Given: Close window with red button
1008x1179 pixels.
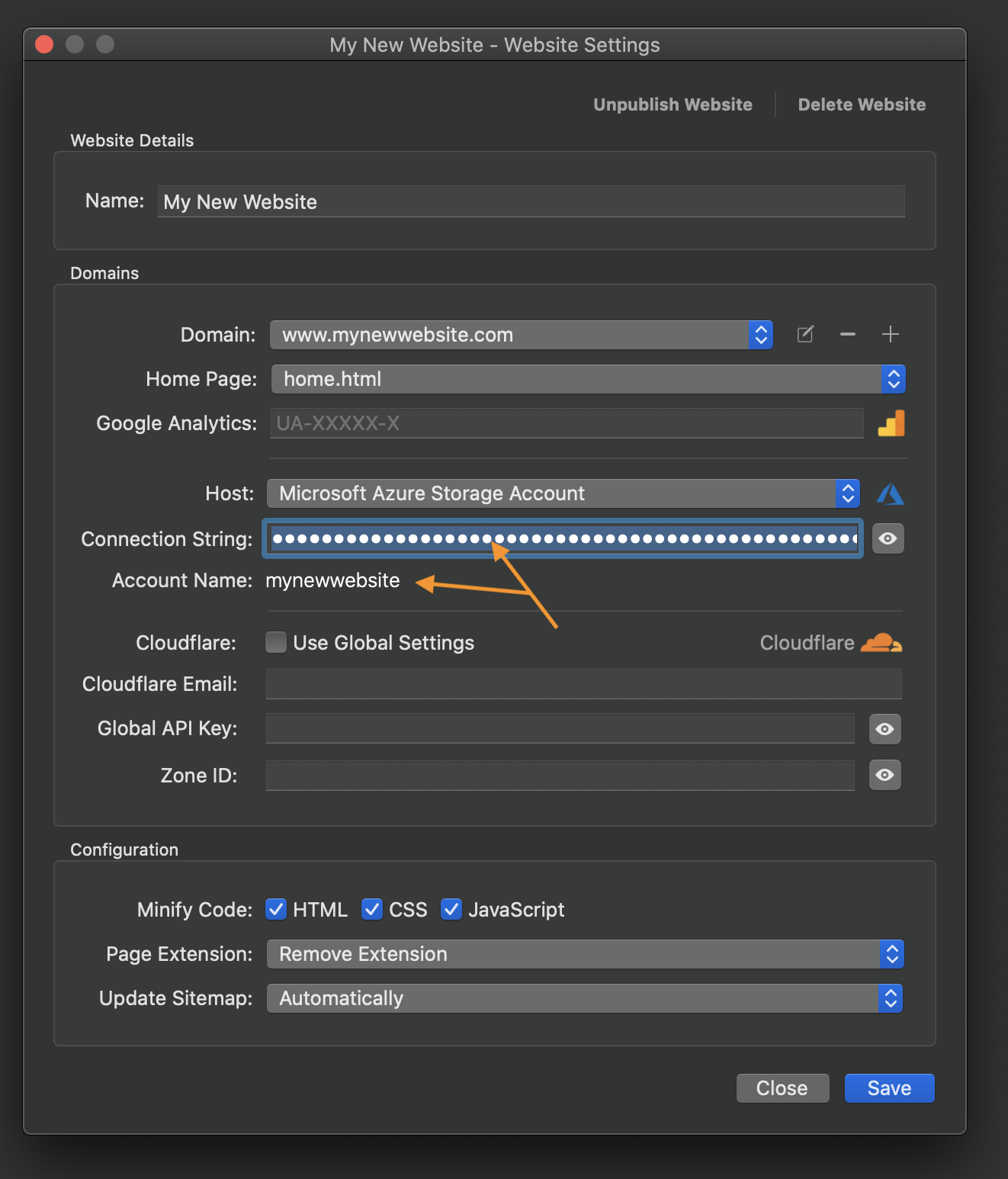Looking at the screenshot, I should 44,44.
